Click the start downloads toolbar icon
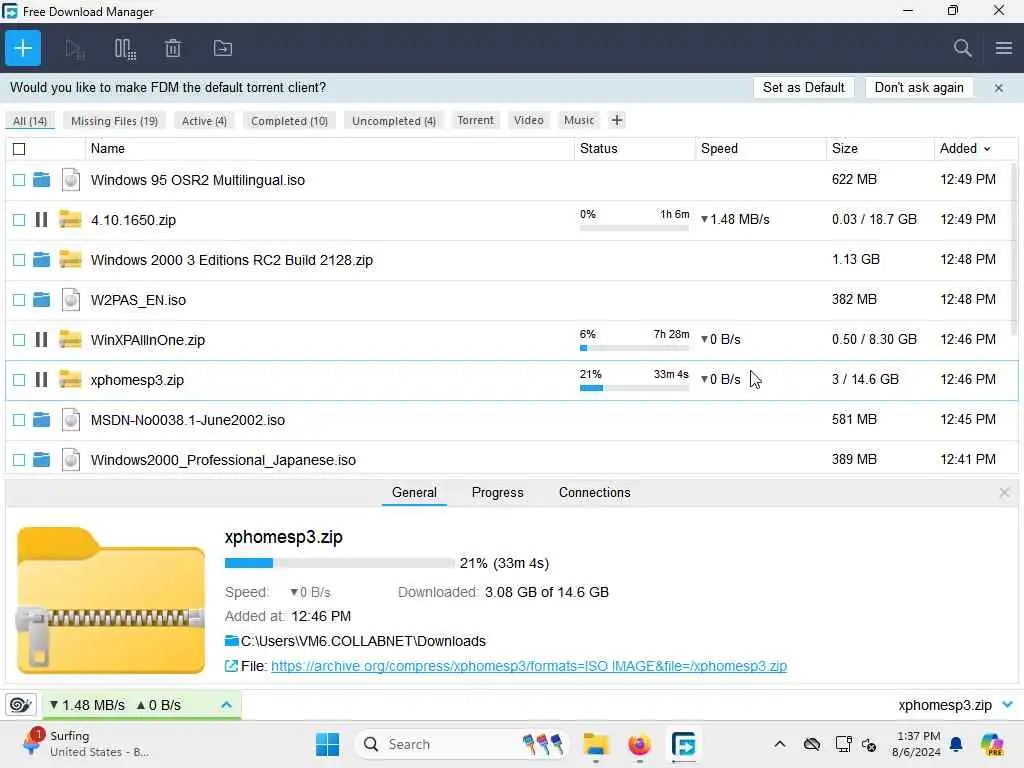The image size is (1024, 768). 75,49
